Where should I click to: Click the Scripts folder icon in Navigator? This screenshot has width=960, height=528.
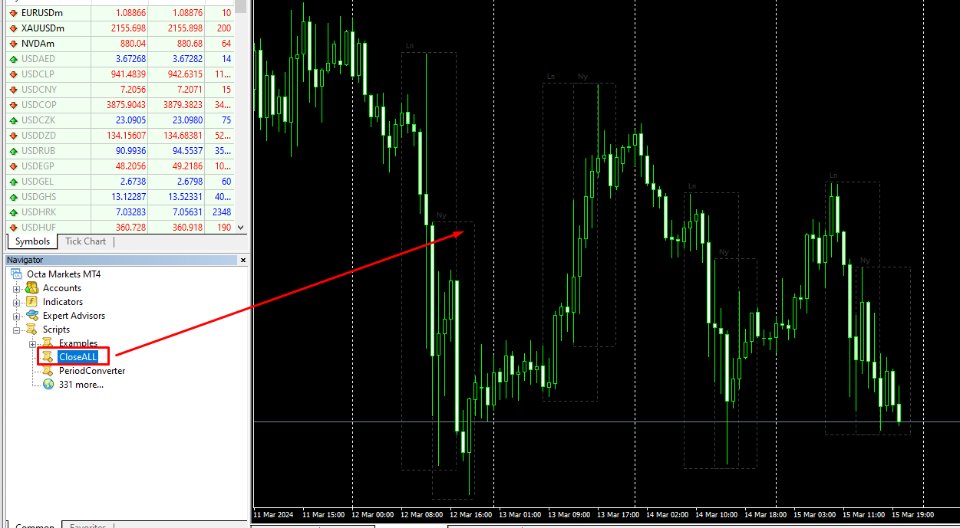(32, 330)
